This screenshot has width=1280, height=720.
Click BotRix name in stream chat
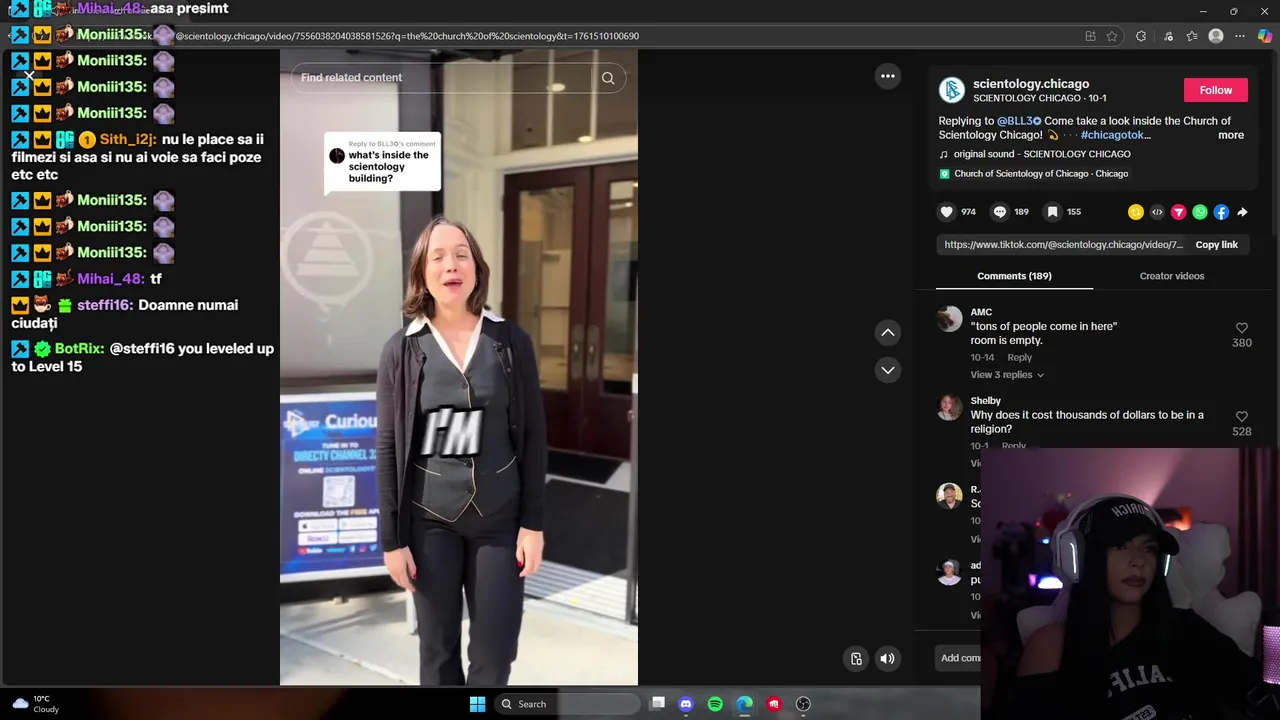tap(79, 349)
